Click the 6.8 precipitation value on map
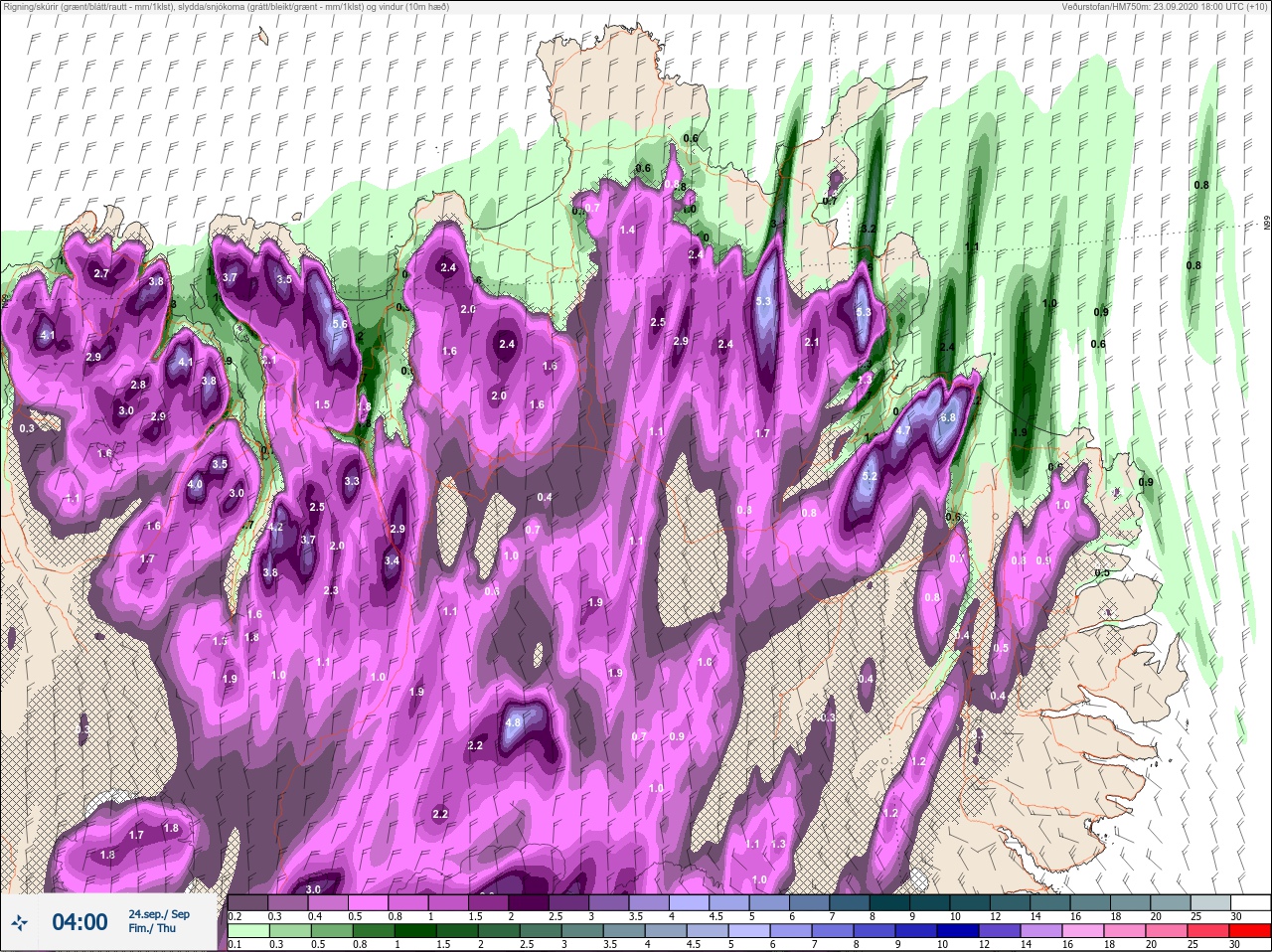 point(948,417)
